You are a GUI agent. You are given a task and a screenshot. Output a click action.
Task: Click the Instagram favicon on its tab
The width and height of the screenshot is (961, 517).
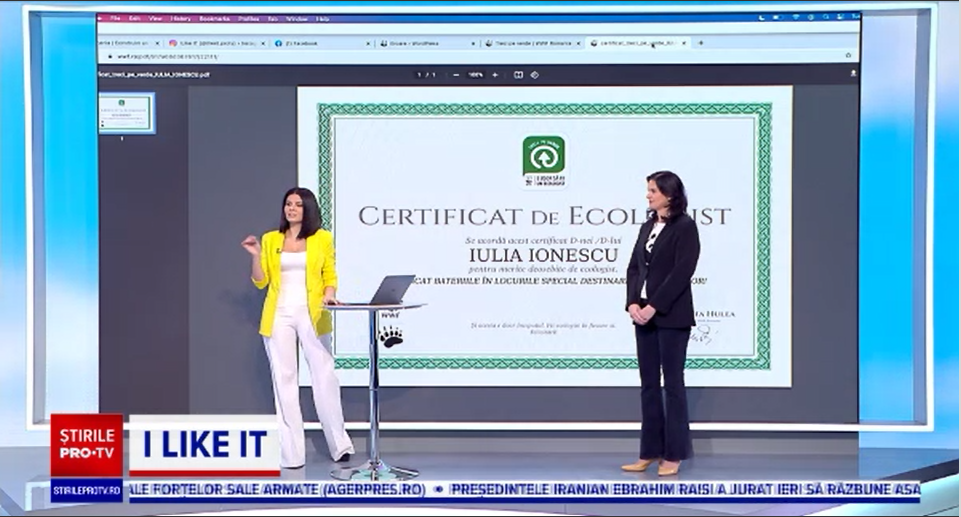173,43
